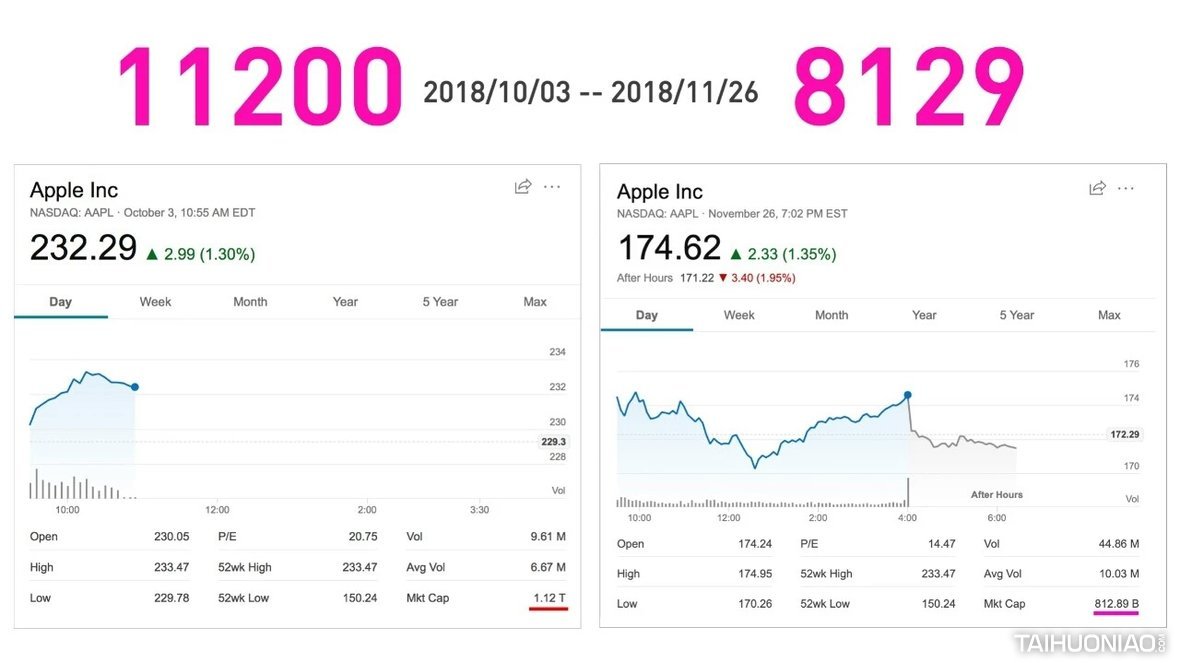Click closing price dot on right chart
This screenshot has width=1180, height=663.
point(908,395)
